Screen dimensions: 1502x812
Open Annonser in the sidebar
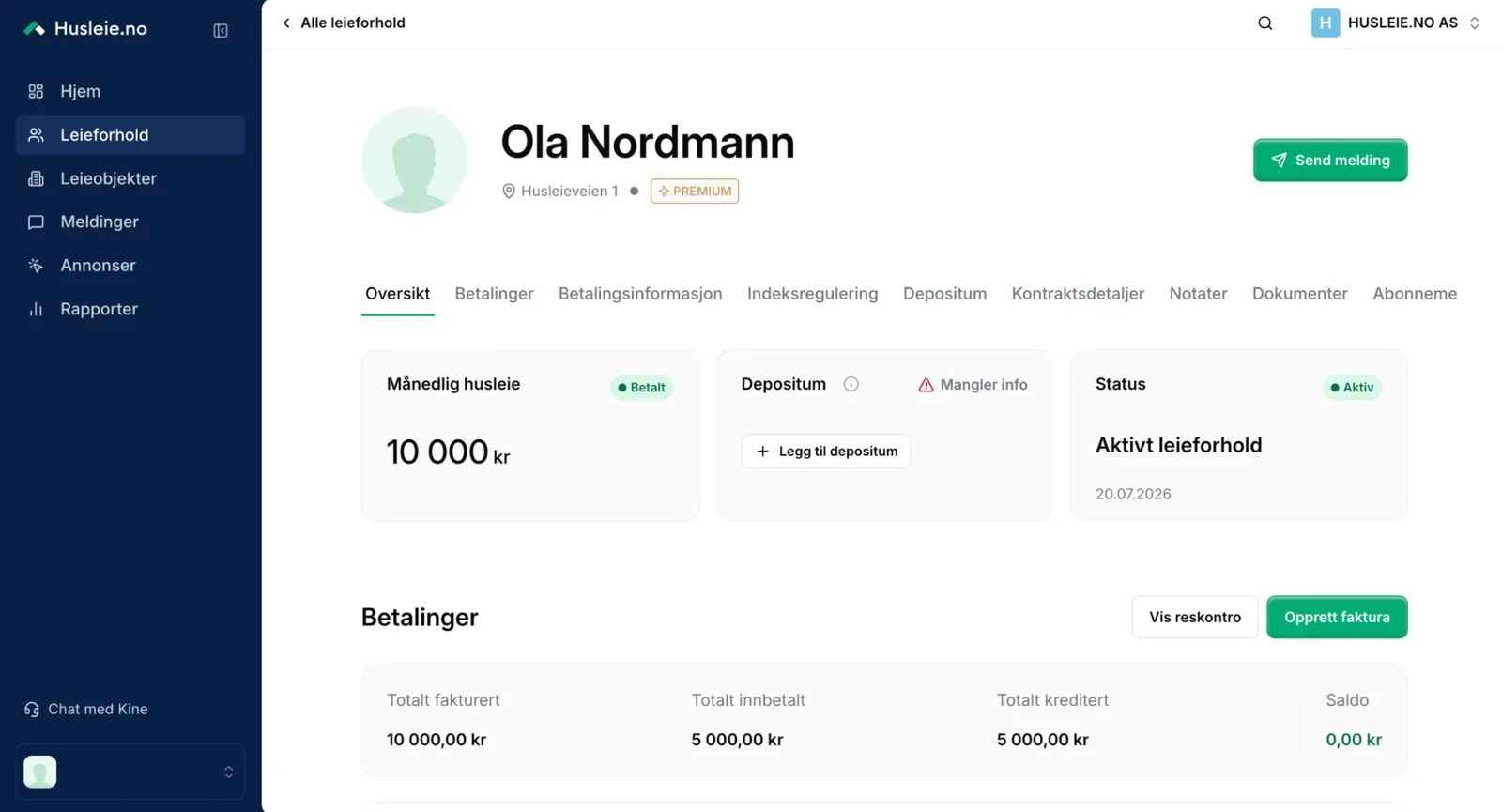pos(130,266)
